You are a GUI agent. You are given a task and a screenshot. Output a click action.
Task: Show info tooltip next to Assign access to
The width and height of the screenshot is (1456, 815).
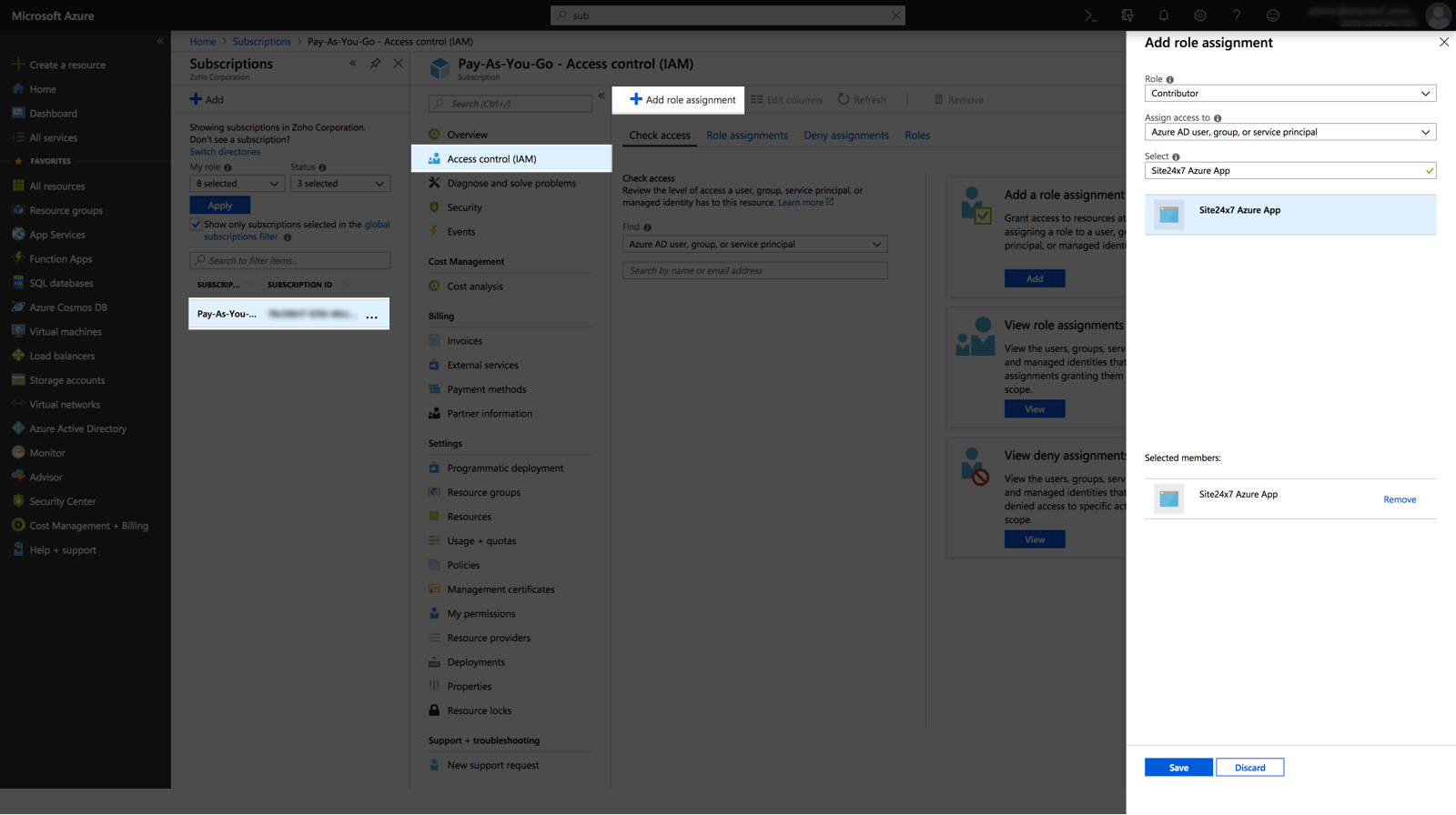(x=1218, y=118)
